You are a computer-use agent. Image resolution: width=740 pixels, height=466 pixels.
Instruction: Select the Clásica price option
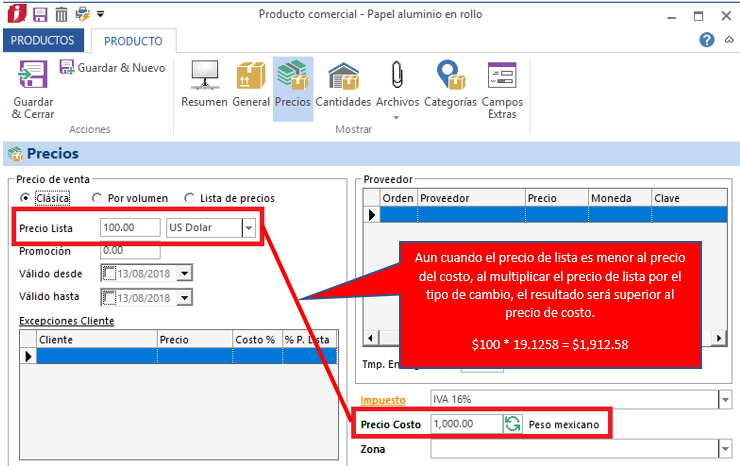(25, 198)
